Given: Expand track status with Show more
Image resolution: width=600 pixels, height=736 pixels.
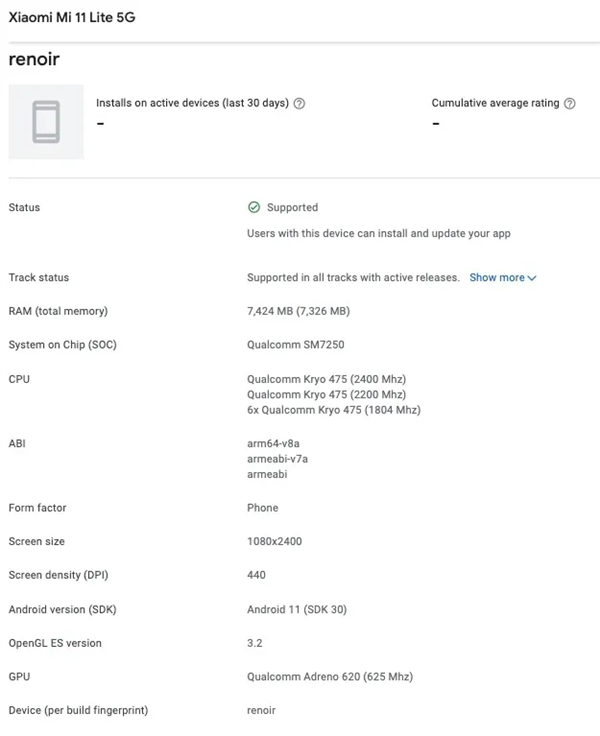Looking at the screenshot, I should (497, 277).
